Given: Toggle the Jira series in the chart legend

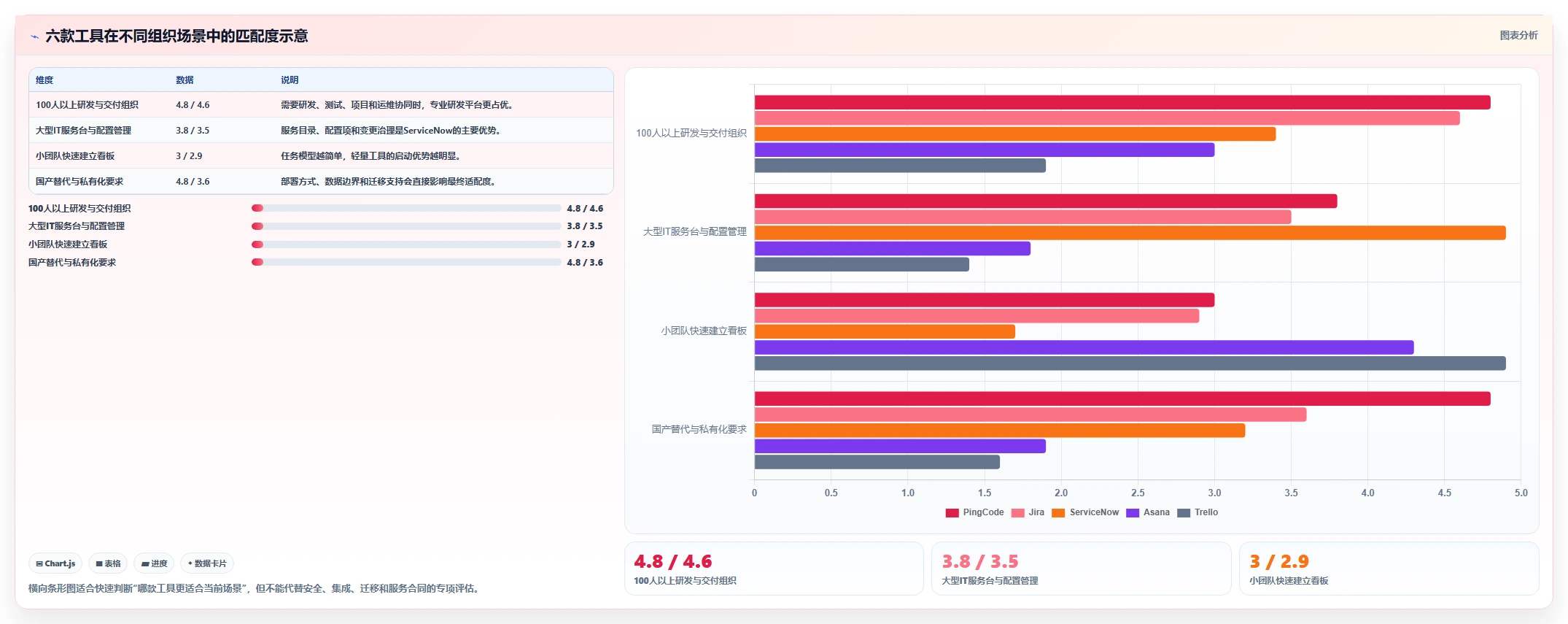Looking at the screenshot, I should [1028, 512].
